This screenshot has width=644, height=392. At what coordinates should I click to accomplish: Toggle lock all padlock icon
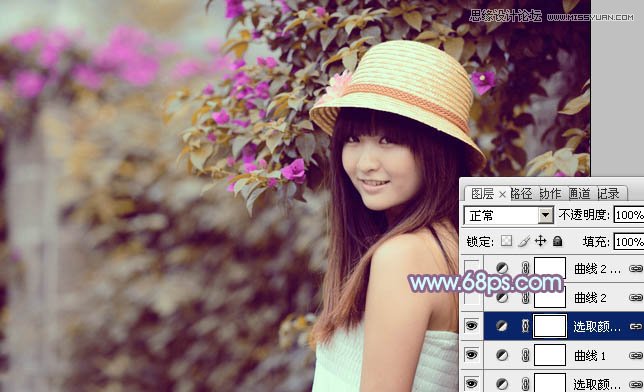point(557,241)
